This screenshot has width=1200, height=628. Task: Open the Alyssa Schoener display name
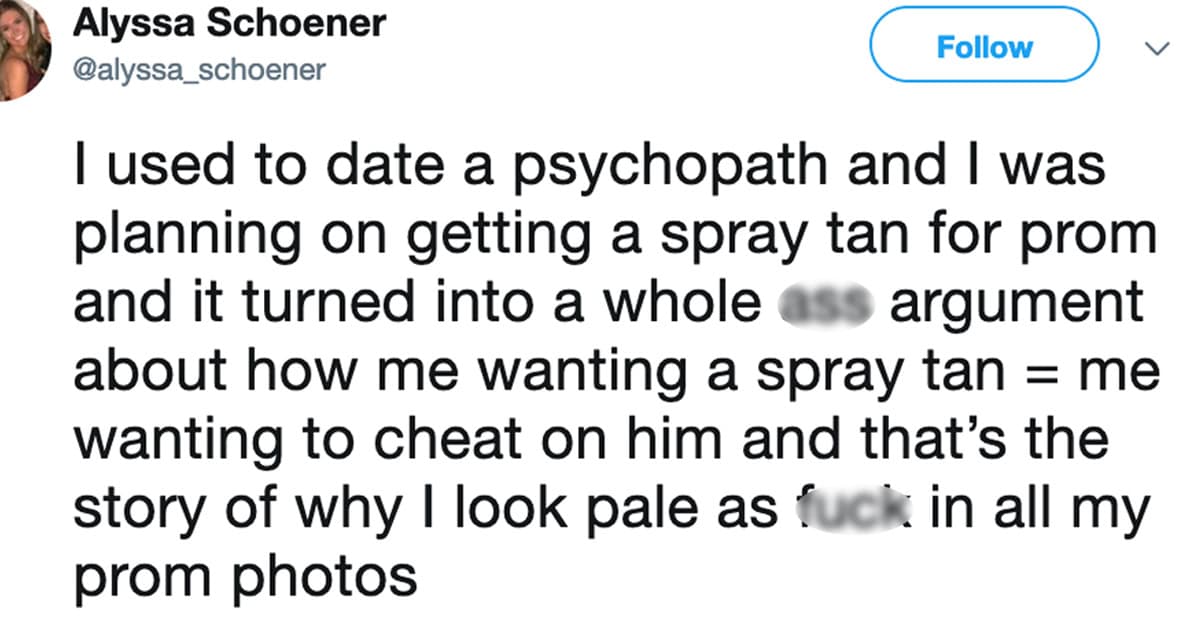(x=229, y=24)
